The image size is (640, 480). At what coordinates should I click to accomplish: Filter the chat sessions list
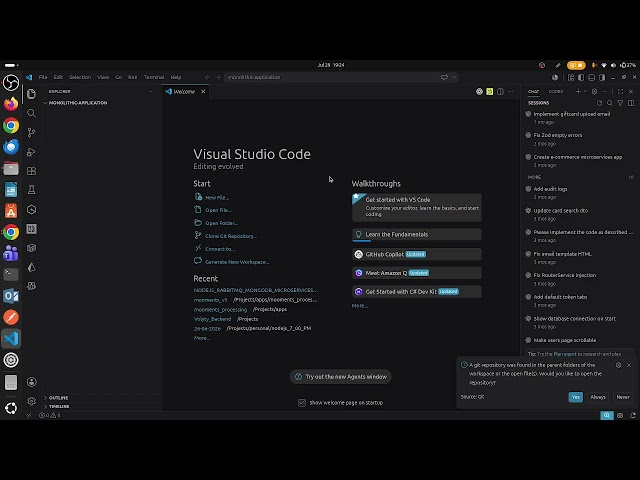(x=620, y=103)
